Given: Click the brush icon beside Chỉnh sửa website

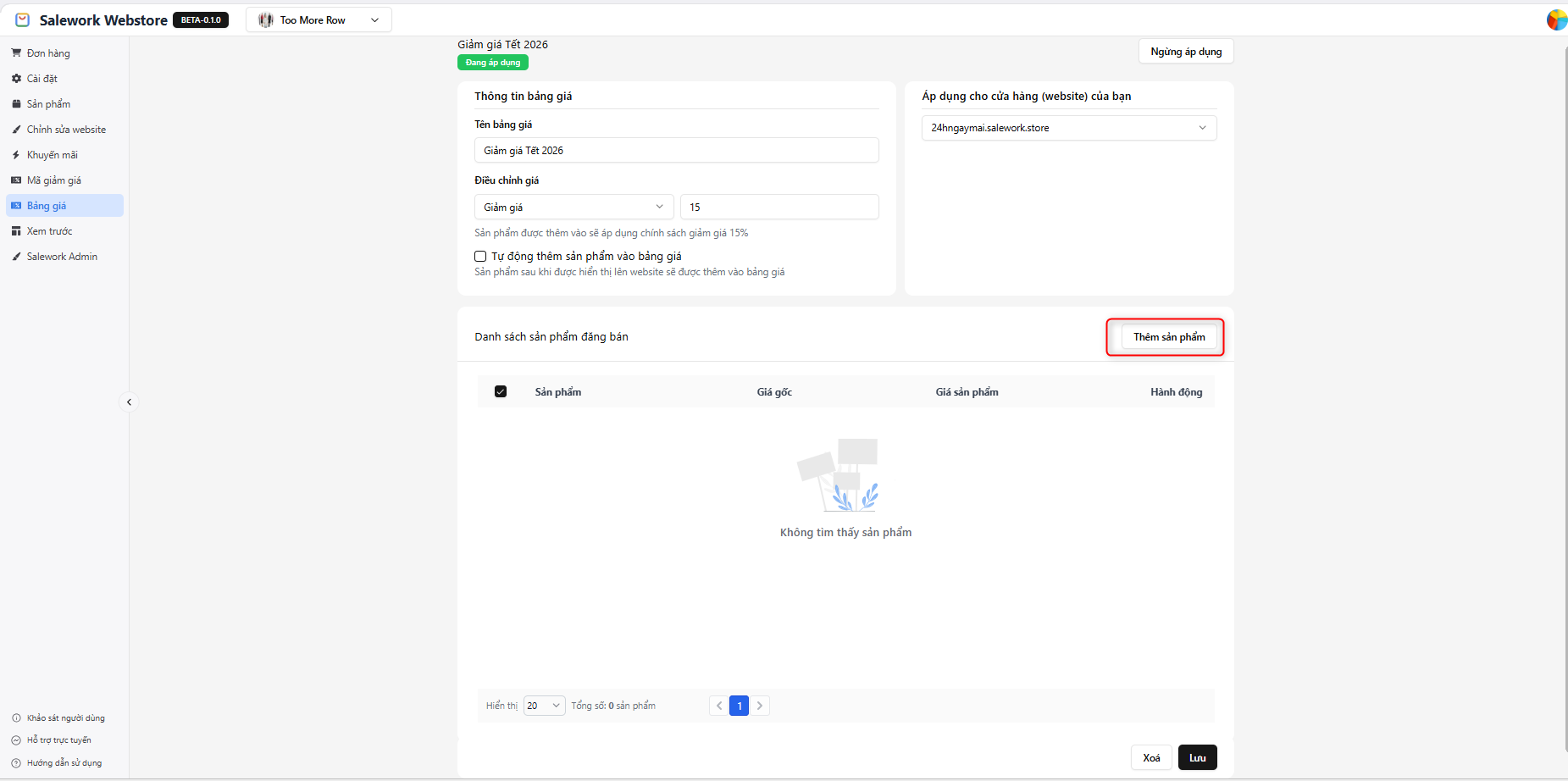Looking at the screenshot, I should (x=16, y=130).
